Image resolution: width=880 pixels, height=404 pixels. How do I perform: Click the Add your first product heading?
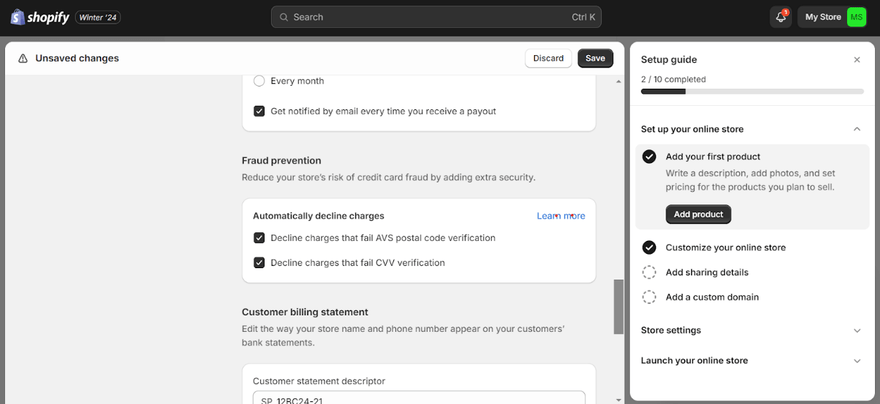pos(713,157)
